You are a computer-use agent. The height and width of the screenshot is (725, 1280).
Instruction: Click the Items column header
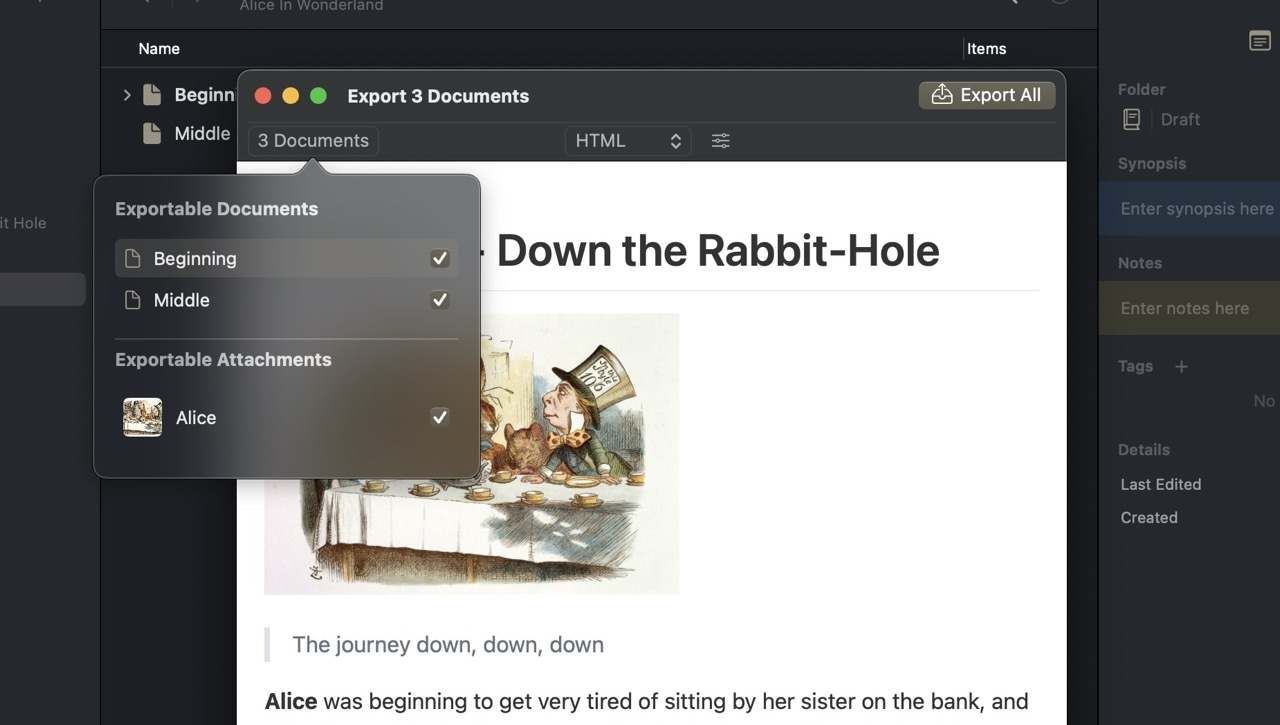tap(986, 49)
